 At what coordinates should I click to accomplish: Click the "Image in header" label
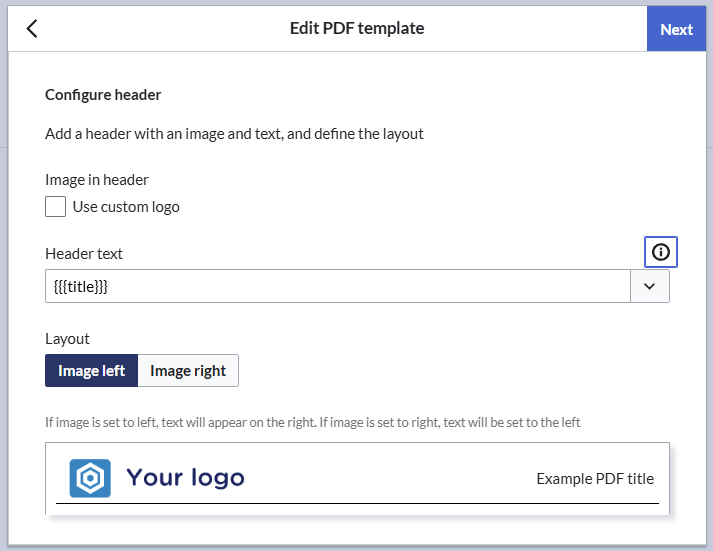97,180
